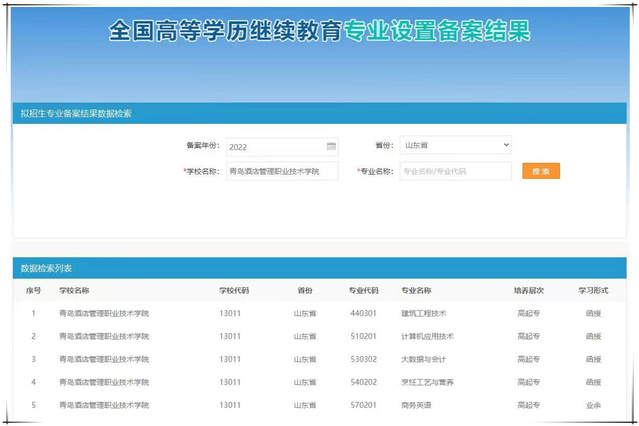Click major code 440301 in the table
The width and height of the screenshot is (639, 426).
click(x=362, y=313)
